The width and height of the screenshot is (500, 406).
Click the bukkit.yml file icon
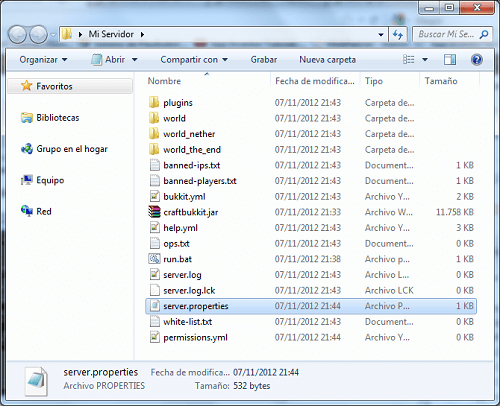coord(155,196)
